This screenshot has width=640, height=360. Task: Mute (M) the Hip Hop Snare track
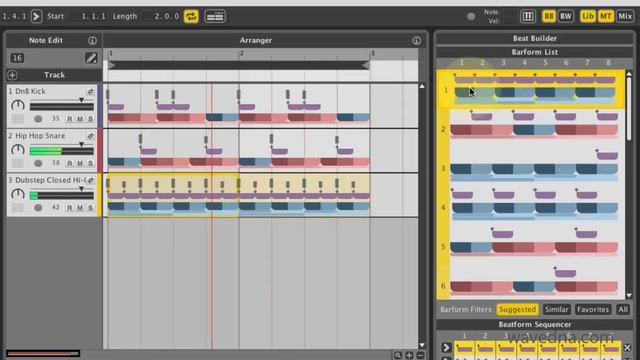point(80,163)
